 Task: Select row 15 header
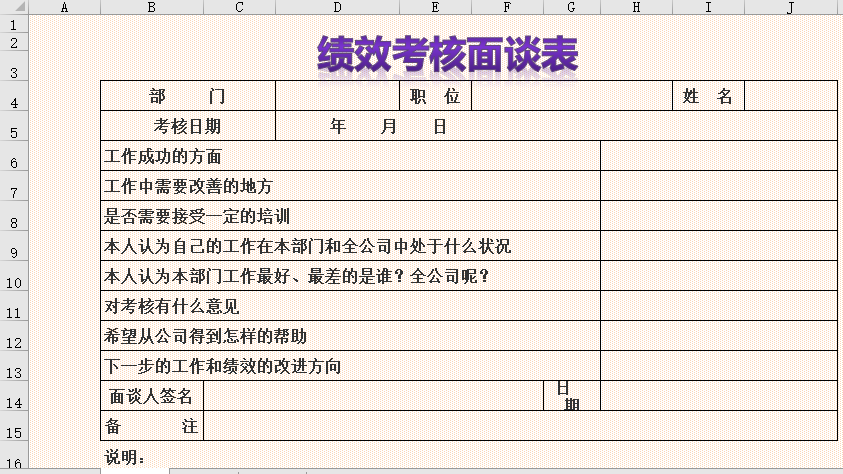point(13,432)
